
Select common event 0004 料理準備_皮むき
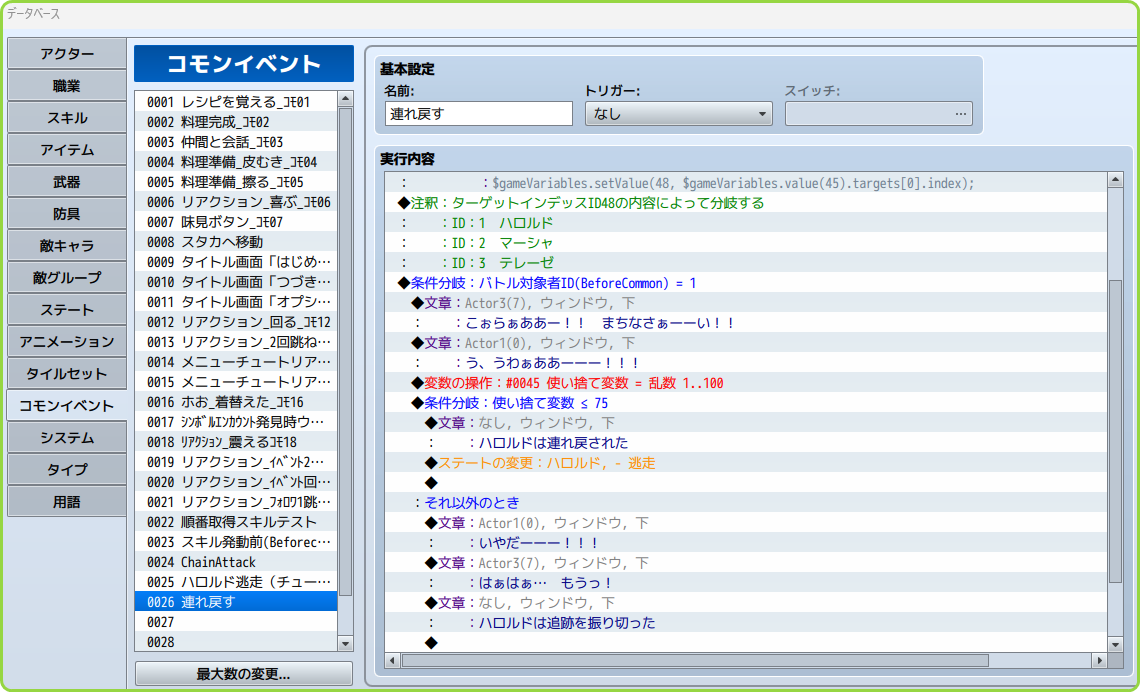(x=236, y=162)
